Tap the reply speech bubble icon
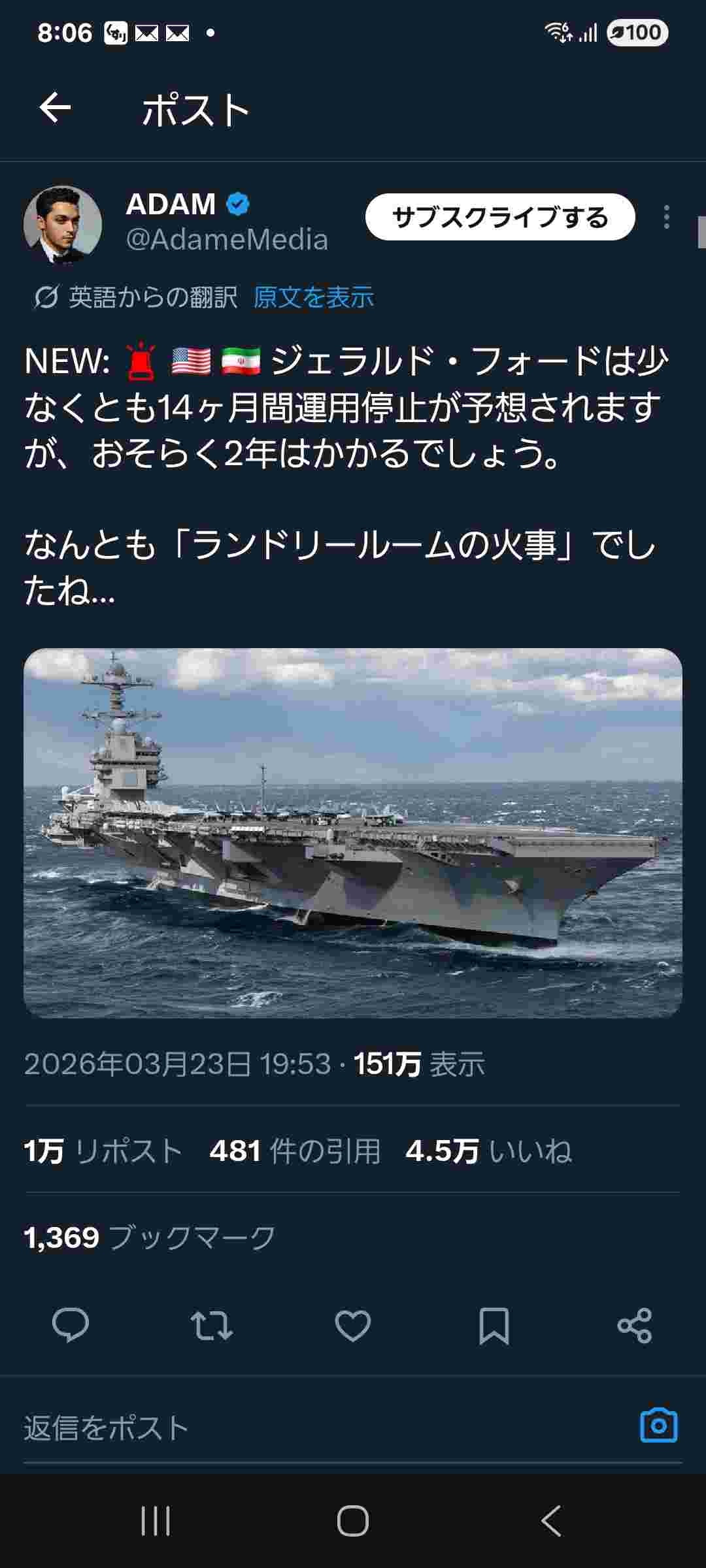This screenshot has width=706, height=1568. coord(71,1326)
